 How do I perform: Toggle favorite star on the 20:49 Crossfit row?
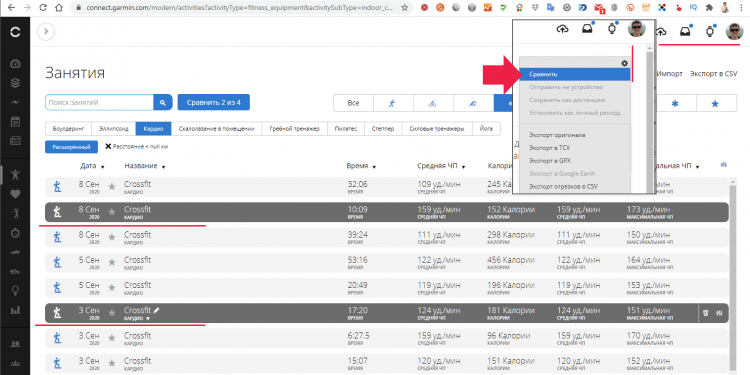[x=112, y=287]
